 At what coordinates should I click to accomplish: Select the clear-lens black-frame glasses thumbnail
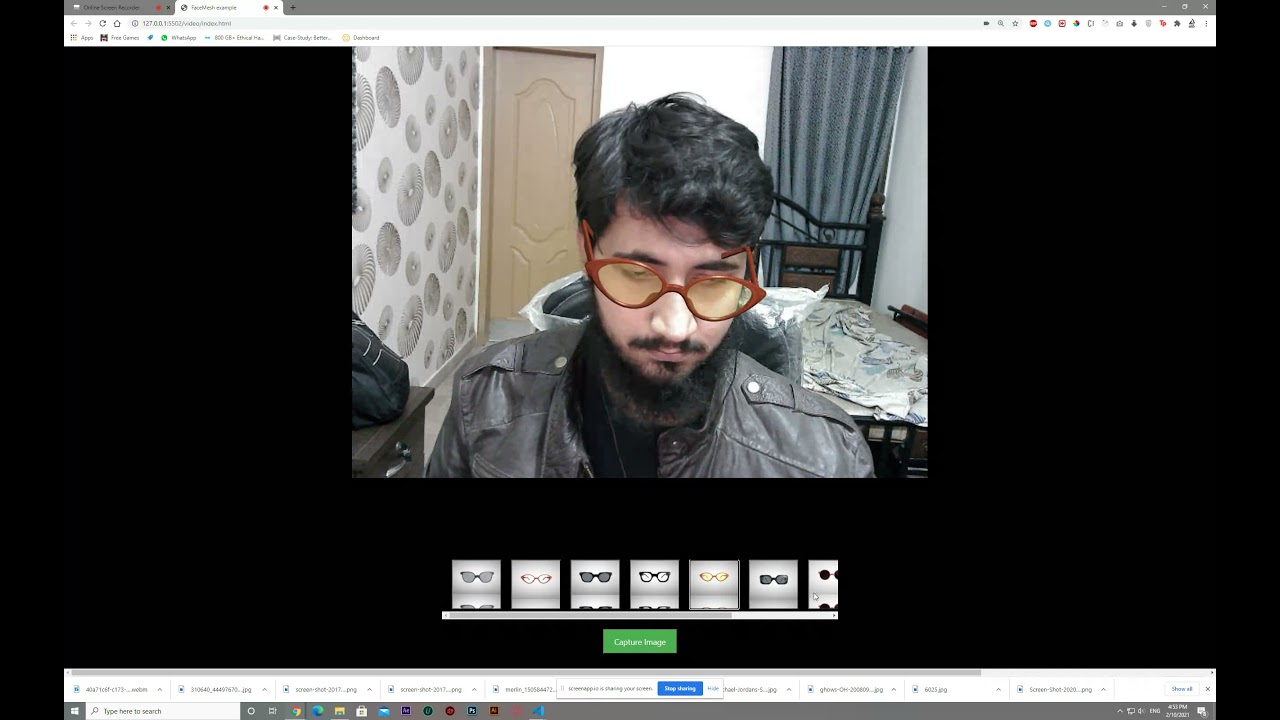pyautogui.click(x=654, y=584)
